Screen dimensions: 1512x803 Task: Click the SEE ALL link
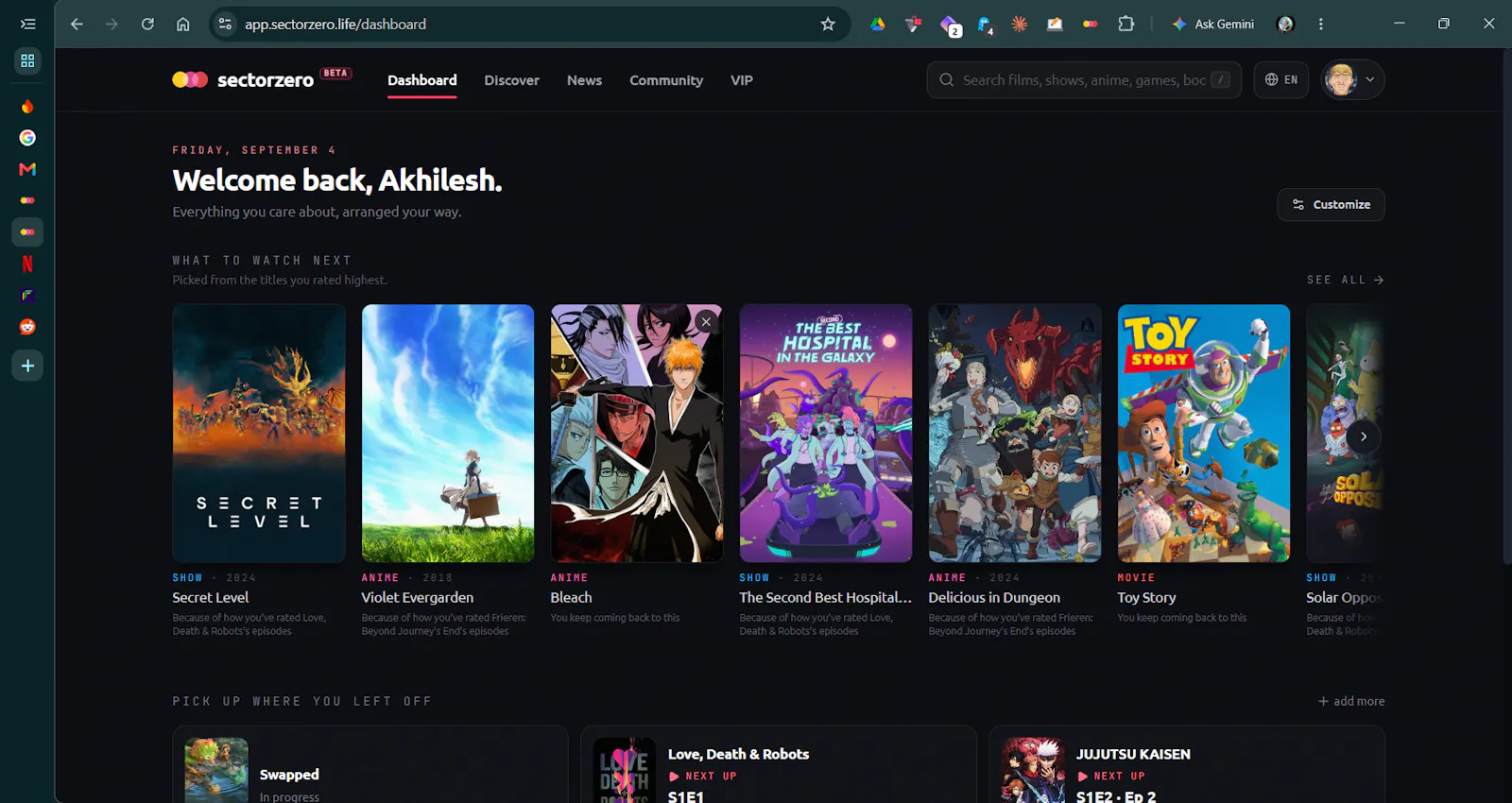point(1345,280)
